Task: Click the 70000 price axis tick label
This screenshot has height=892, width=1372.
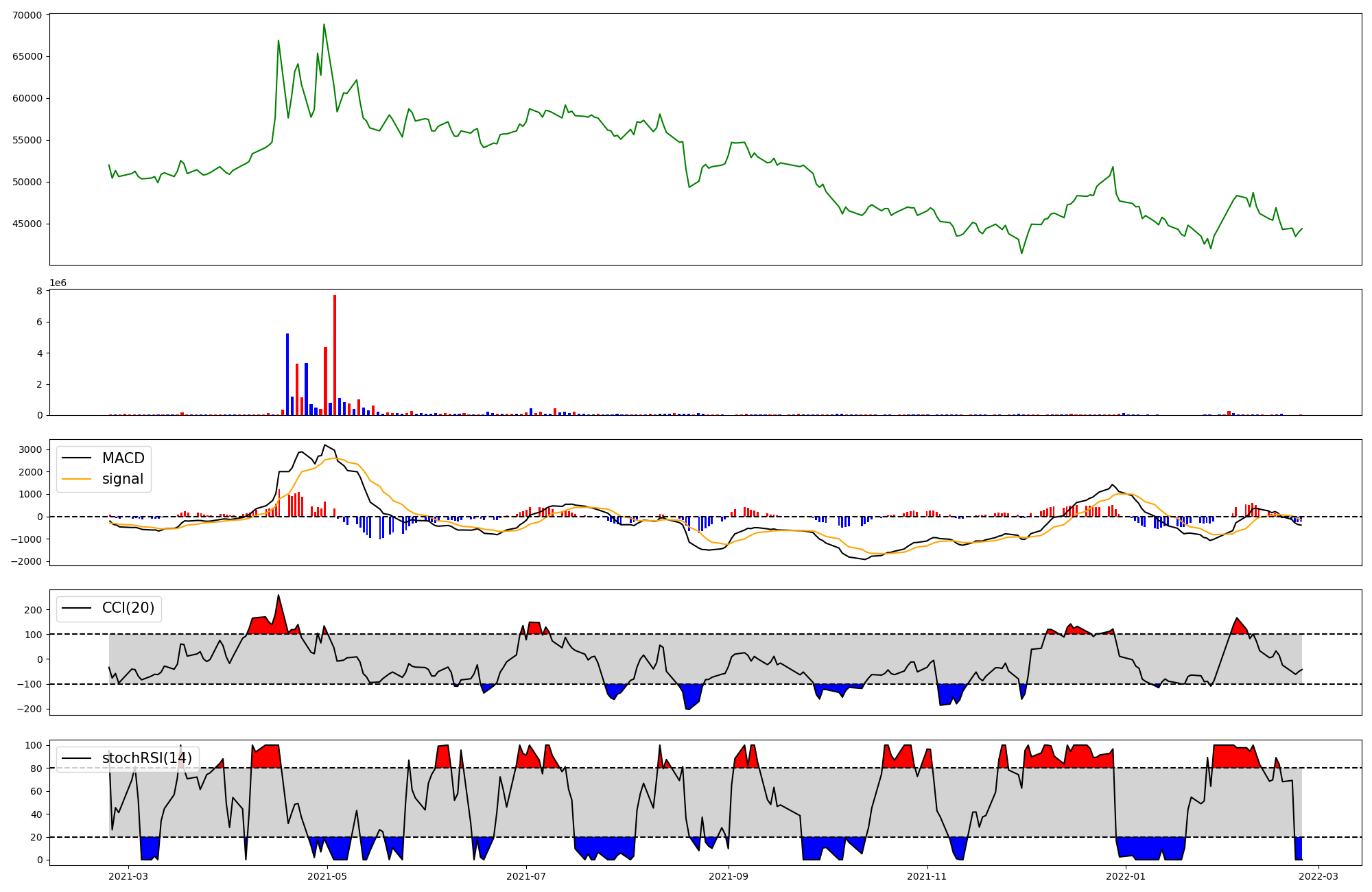Action: pos(27,15)
